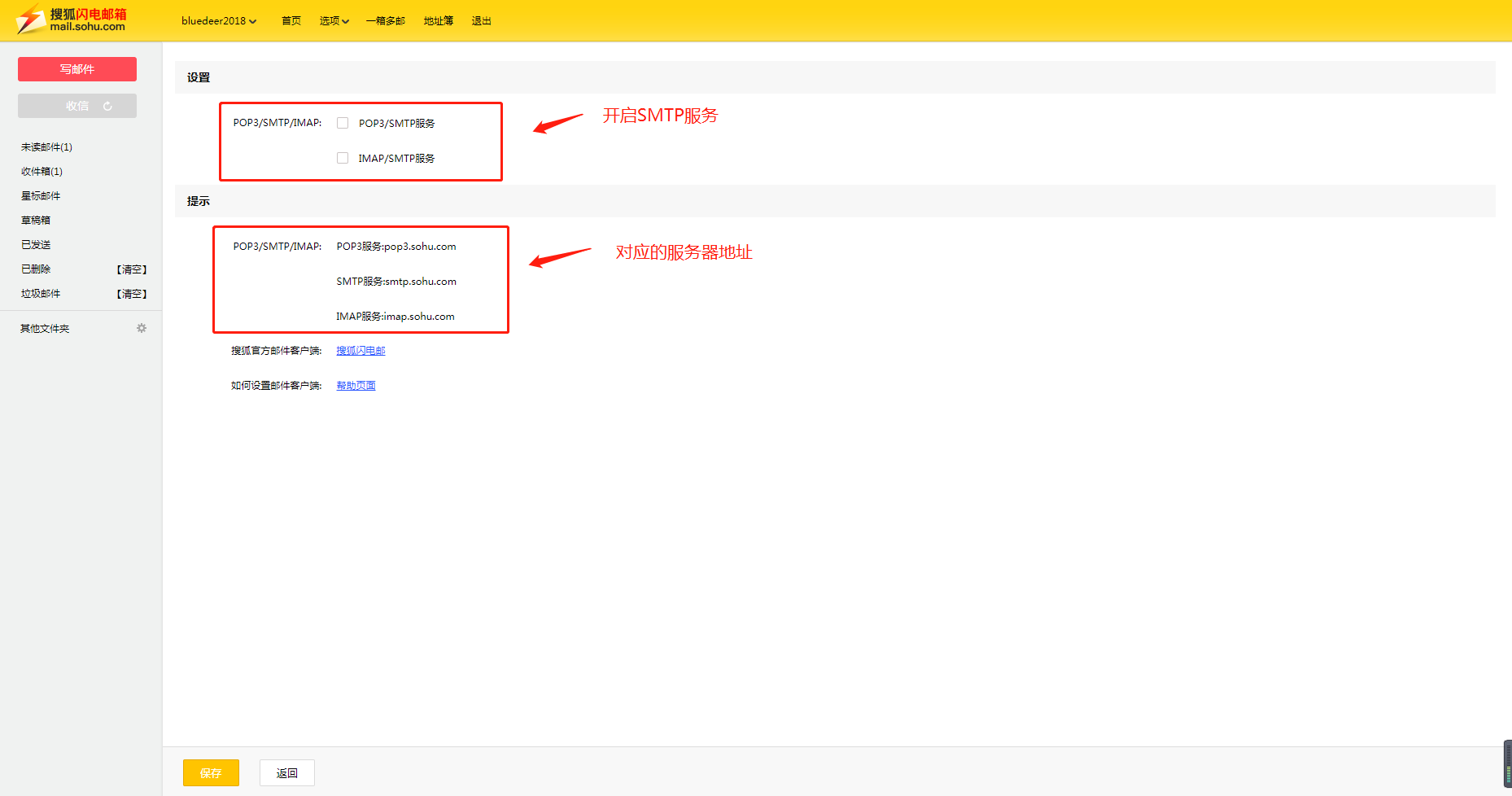
Task: Open the 草稿箱 drafts folder
Action: click(x=36, y=221)
